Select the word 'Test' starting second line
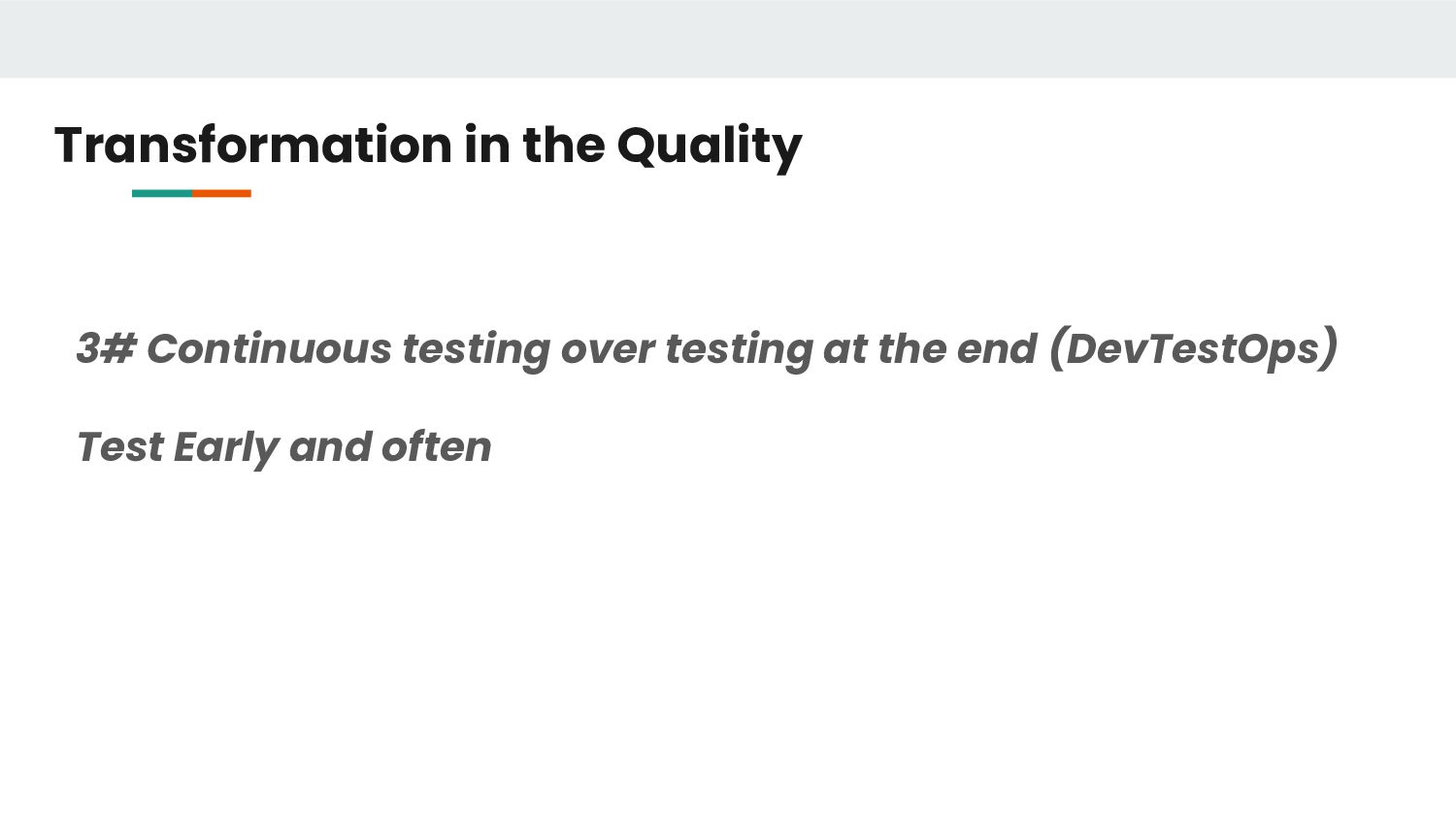 [120, 446]
